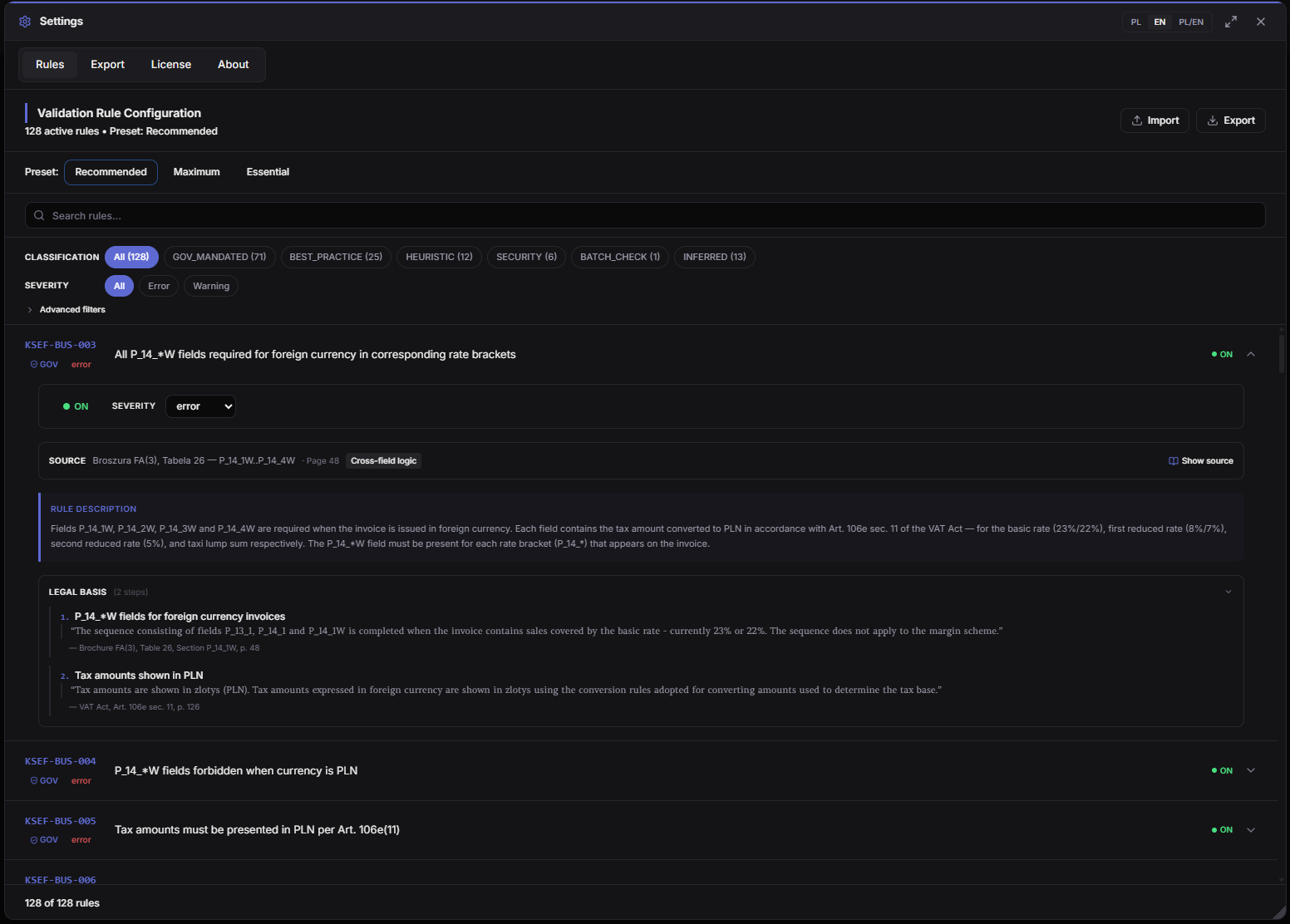Open the Rules tab
The width and height of the screenshot is (1290, 924).
[x=50, y=65]
